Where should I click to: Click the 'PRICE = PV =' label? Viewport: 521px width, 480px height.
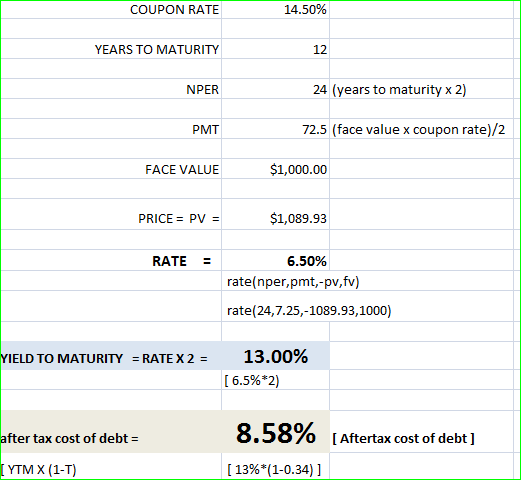tap(179, 219)
